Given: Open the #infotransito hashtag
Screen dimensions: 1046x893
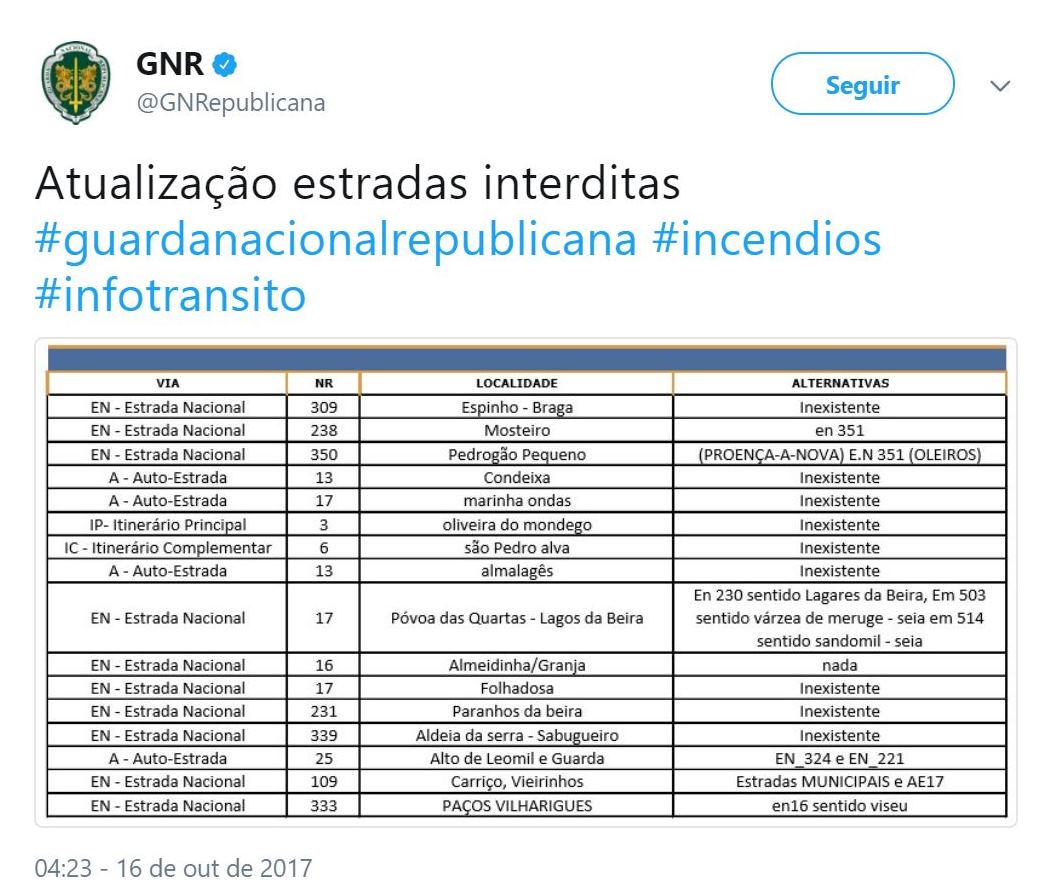Looking at the screenshot, I should pos(170,295).
